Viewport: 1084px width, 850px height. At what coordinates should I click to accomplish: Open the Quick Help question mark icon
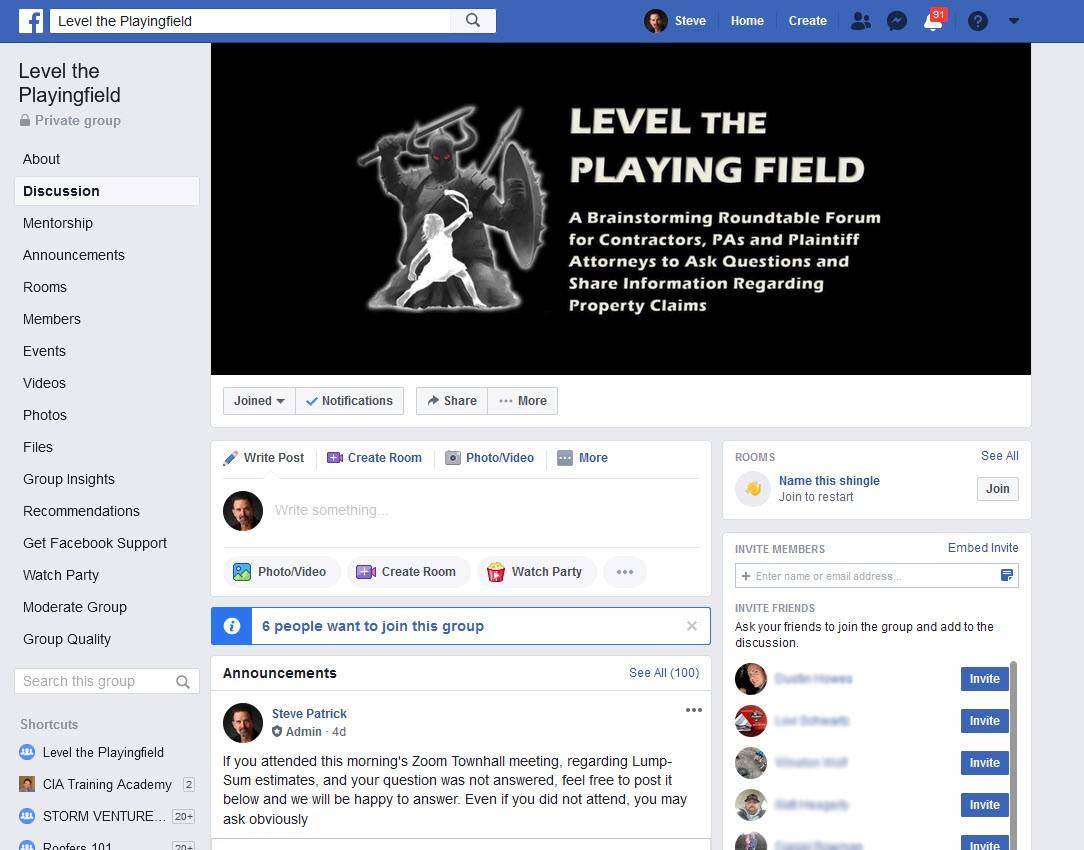(978, 21)
